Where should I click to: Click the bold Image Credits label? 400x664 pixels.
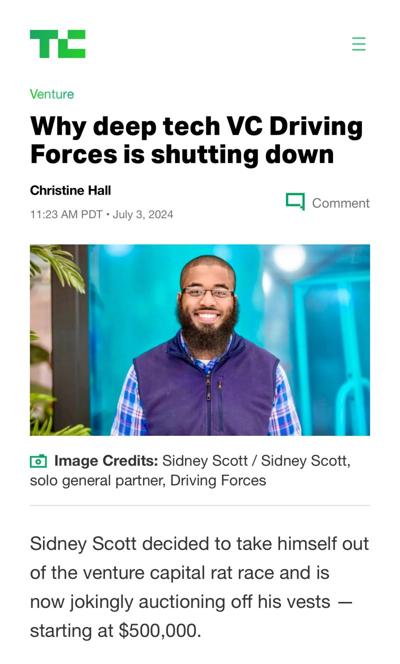(106, 461)
